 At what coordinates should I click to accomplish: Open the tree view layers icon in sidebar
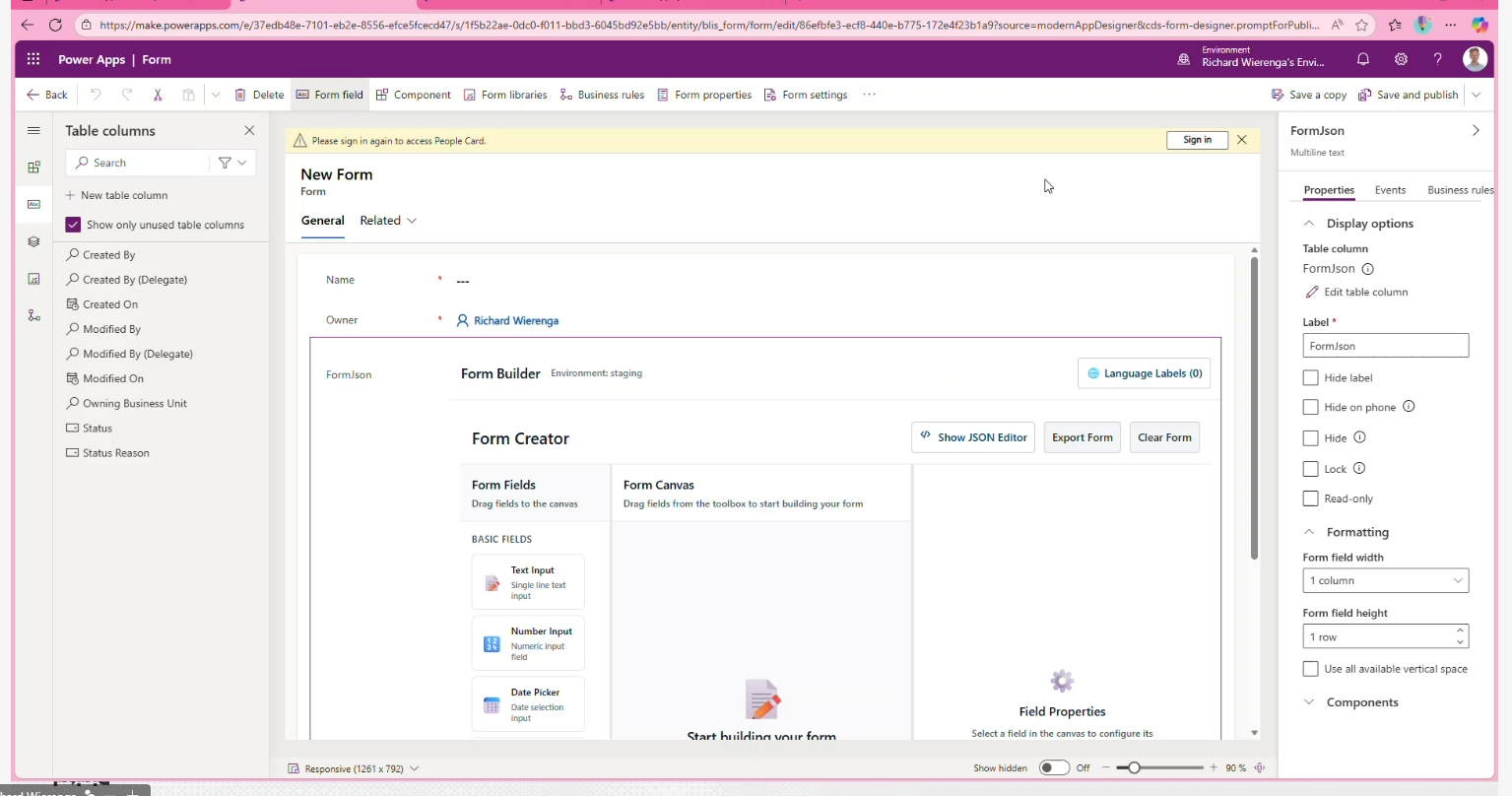(33, 241)
